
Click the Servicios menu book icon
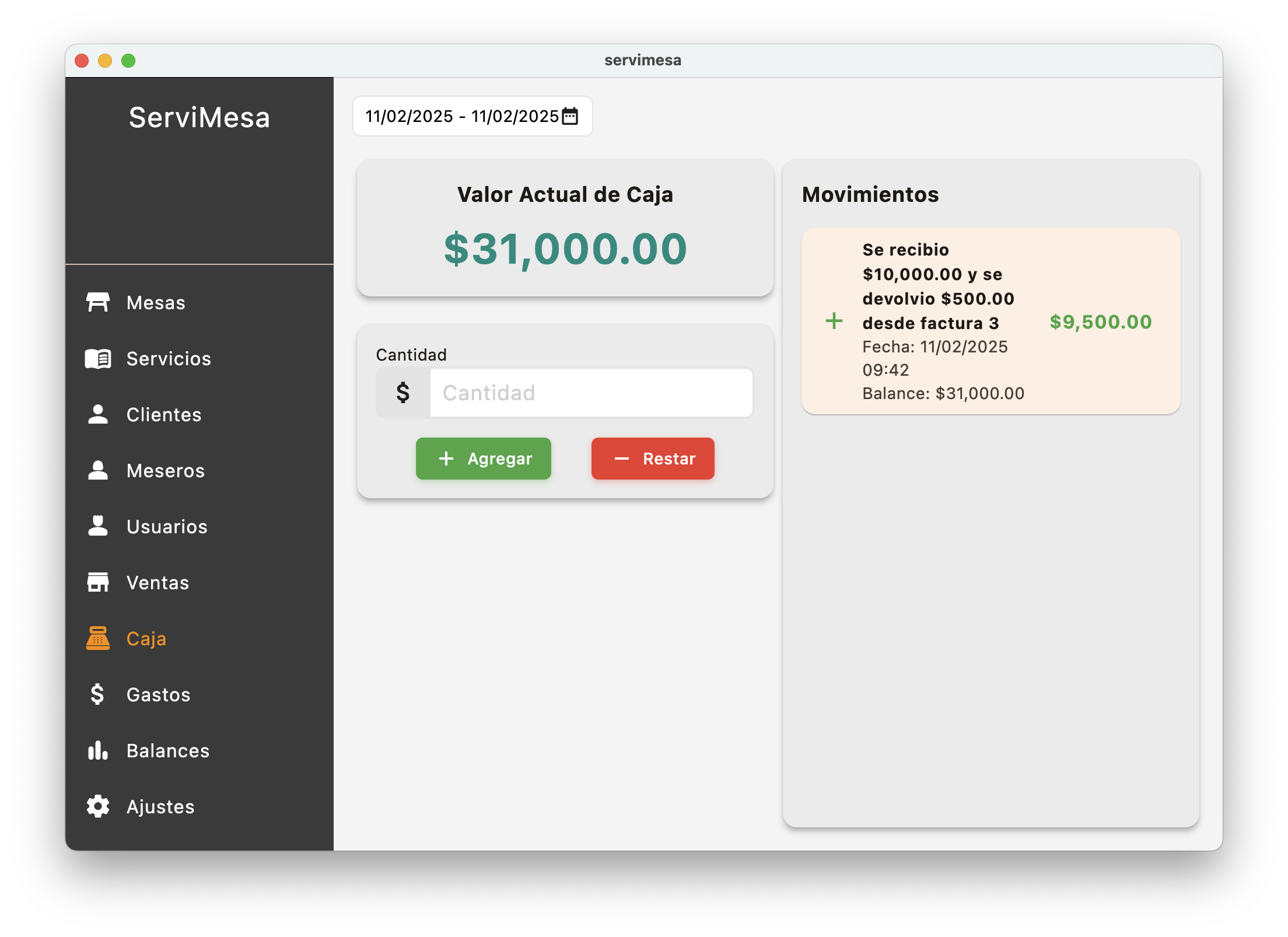click(97, 358)
